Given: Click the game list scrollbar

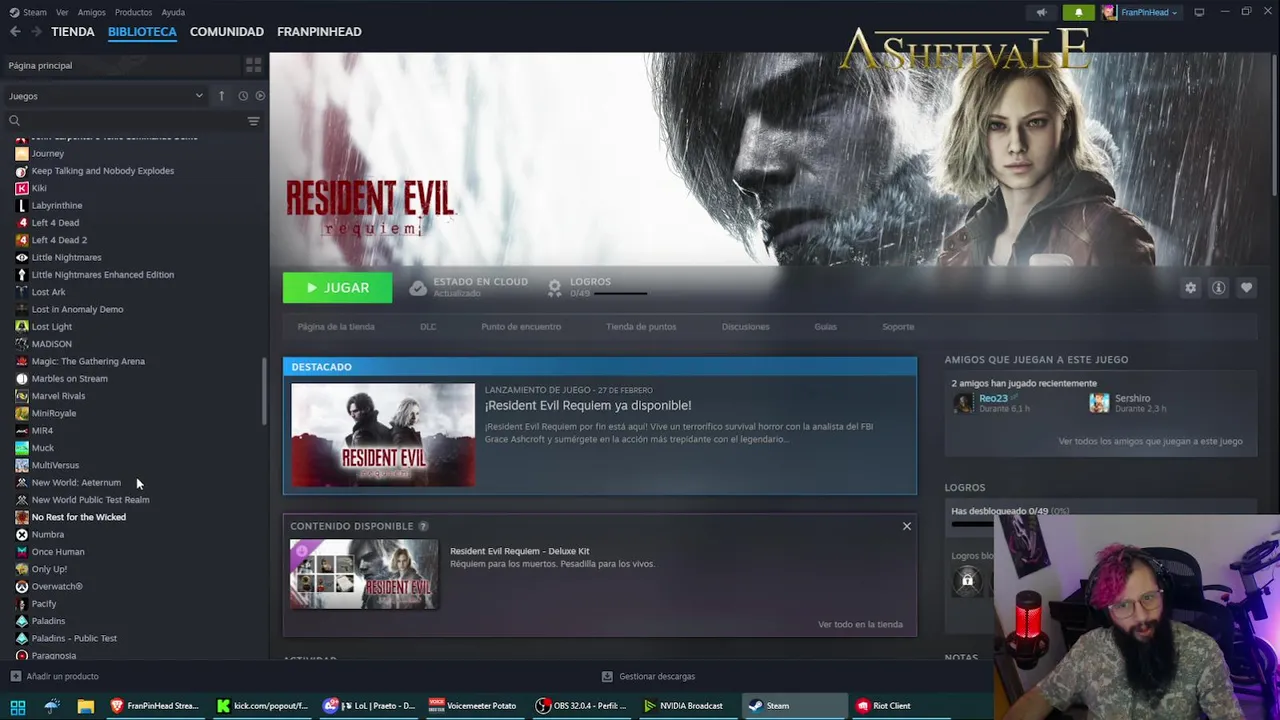Looking at the screenshot, I should [x=265, y=391].
